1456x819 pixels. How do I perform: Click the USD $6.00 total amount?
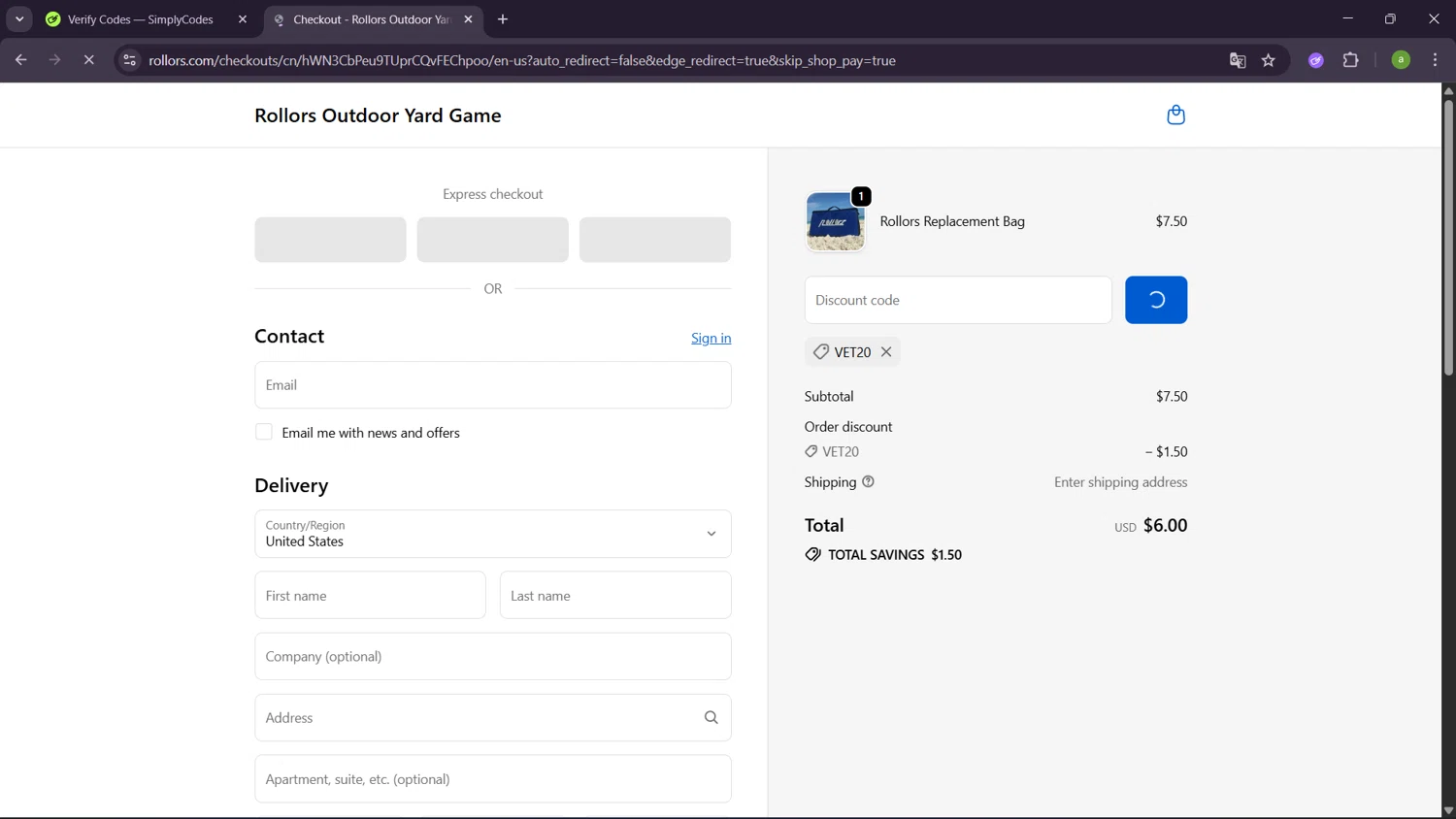click(x=1151, y=525)
